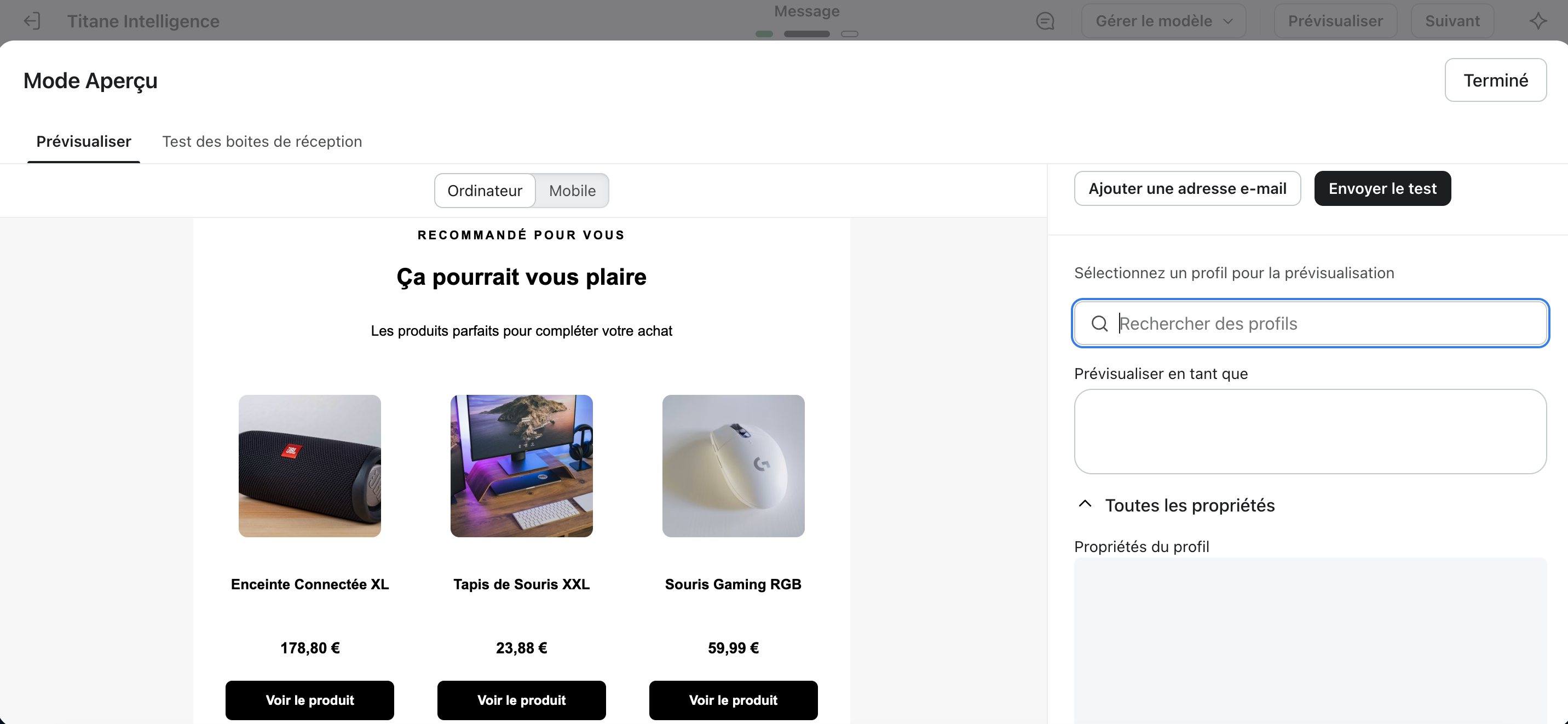Viewport: 1568px width, 724px height.
Task: Click the Terminé button
Action: pos(1496,80)
